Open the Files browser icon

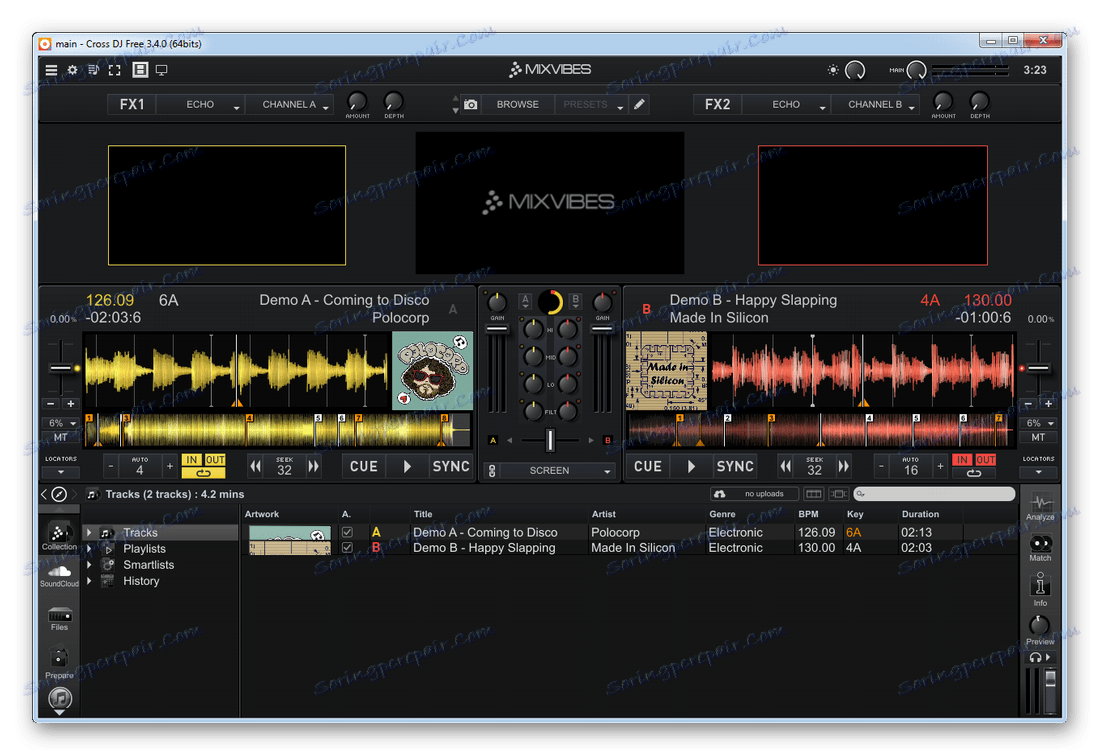tap(59, 617)
